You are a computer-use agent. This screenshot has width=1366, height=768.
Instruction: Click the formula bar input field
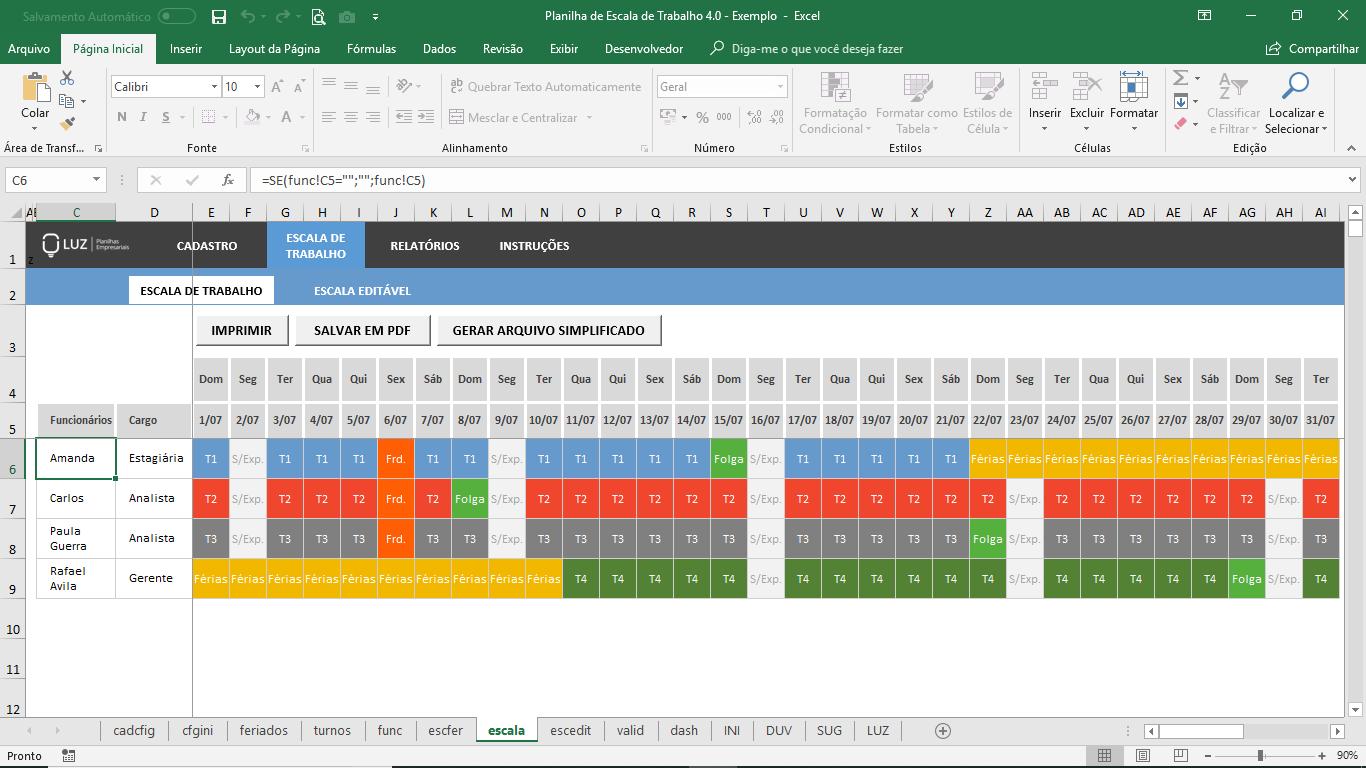click(x=797, y=180)
